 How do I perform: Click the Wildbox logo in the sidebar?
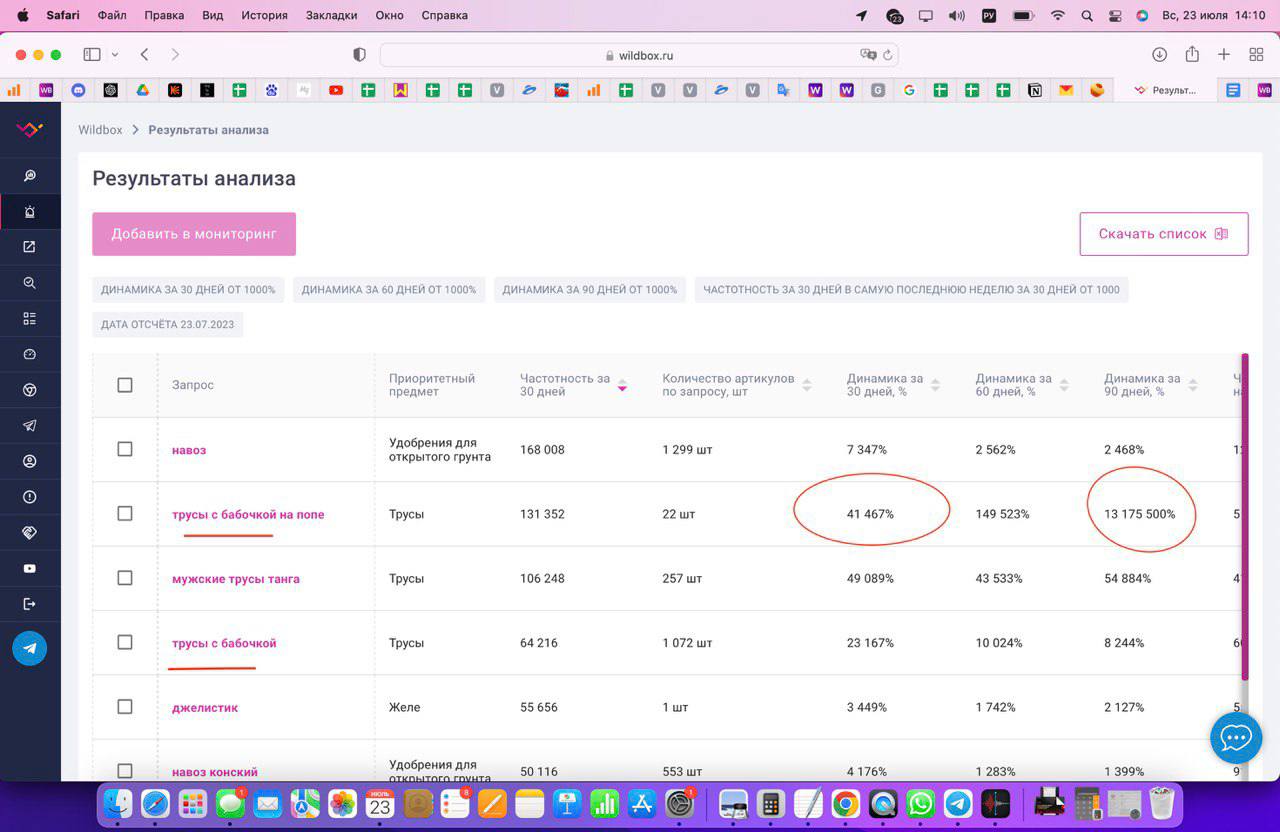30,129
